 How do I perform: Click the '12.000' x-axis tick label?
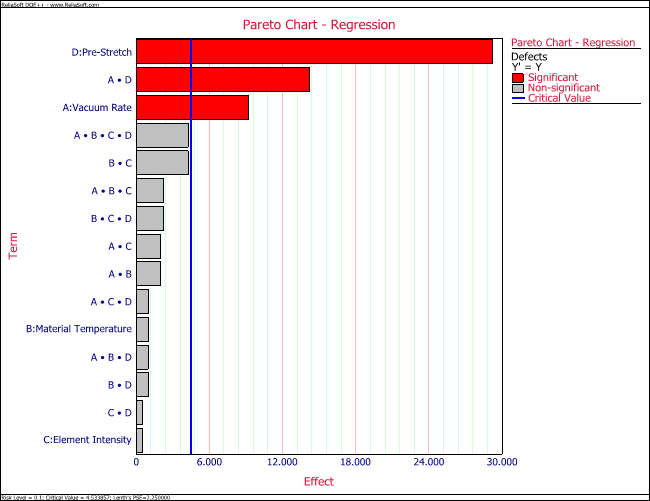(282, 462)
